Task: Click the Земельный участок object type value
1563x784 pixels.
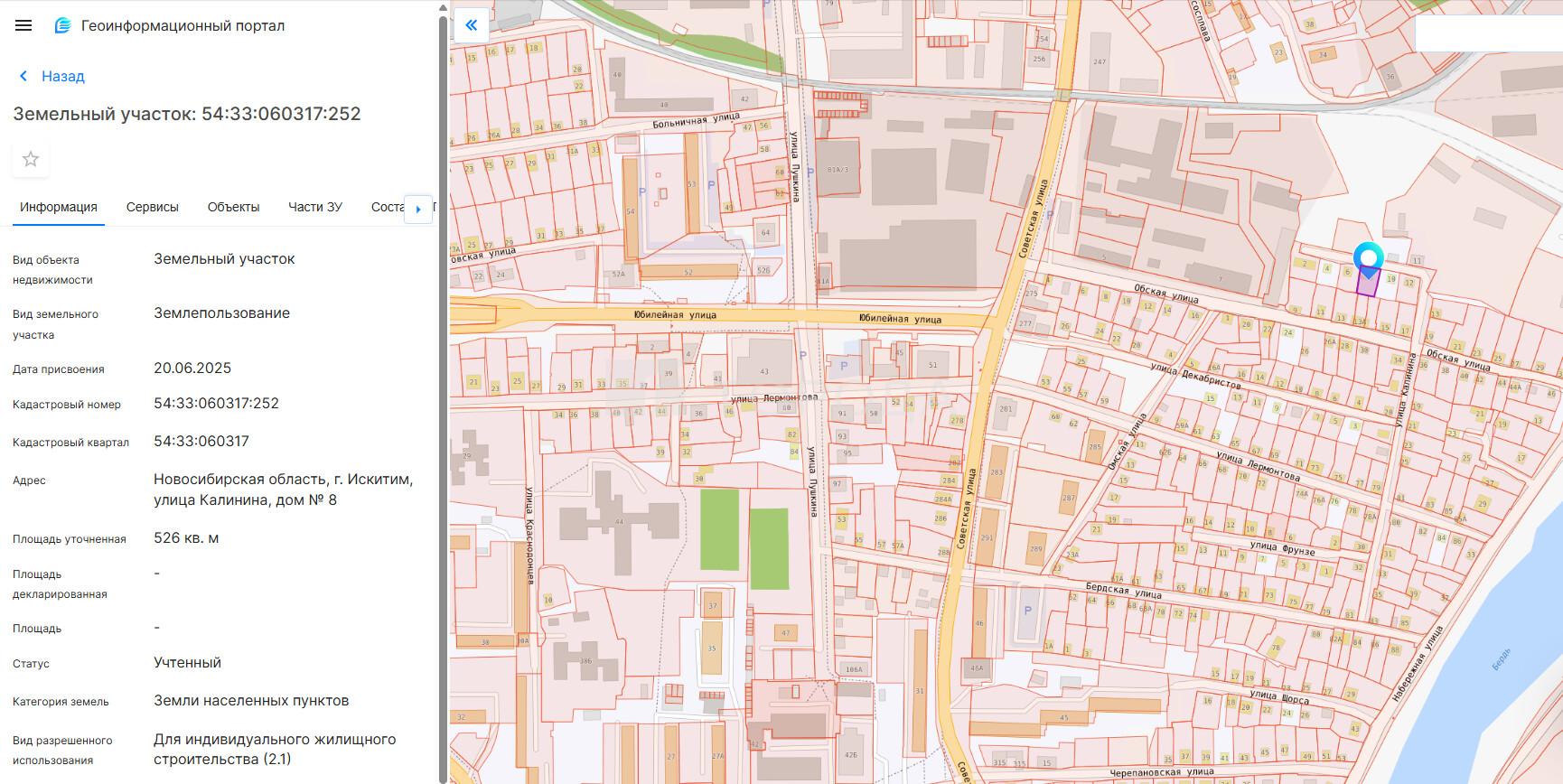Action: tap(224, 259)
